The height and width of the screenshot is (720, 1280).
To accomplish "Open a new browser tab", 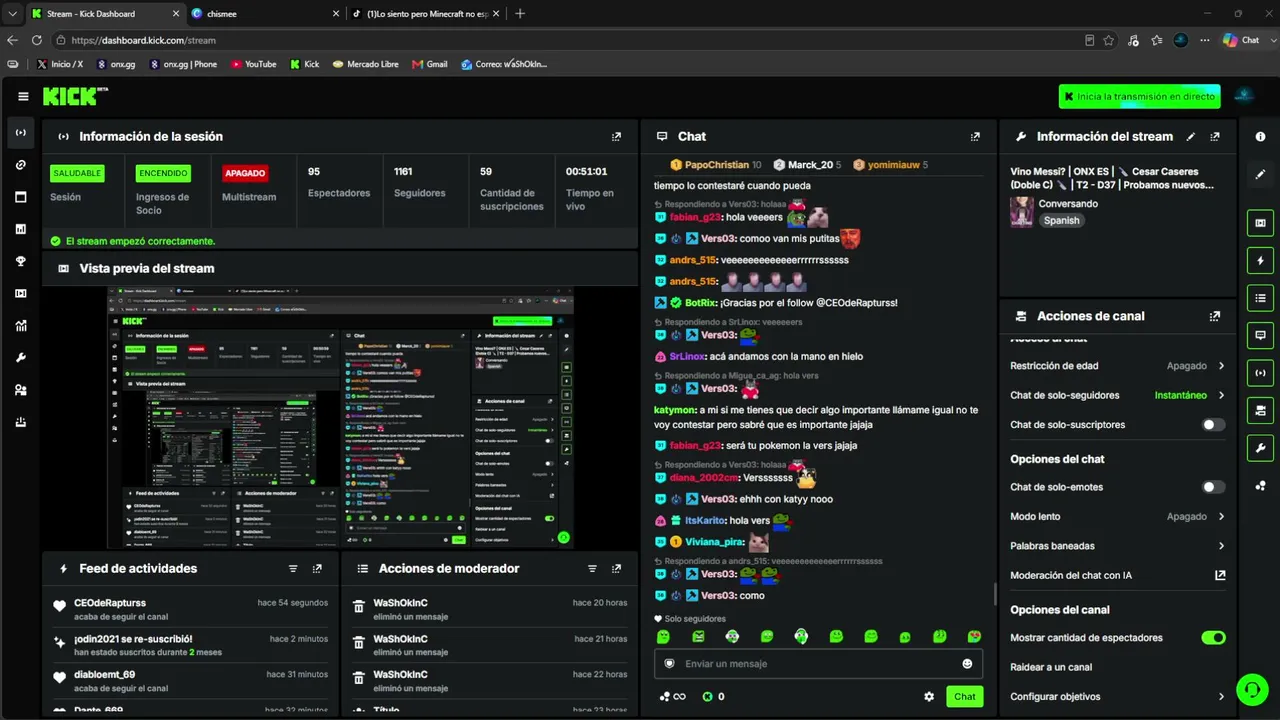I will pyautogui.click(x=520, y=14).
